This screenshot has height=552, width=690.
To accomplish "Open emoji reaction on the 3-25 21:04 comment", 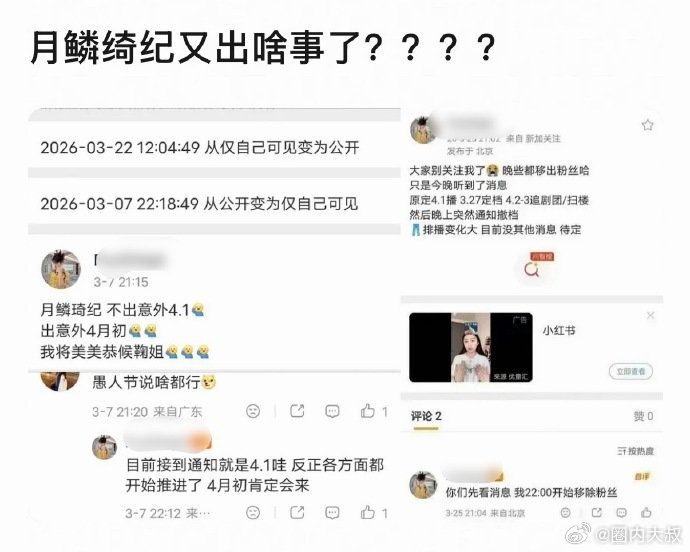I will [565, 512].
